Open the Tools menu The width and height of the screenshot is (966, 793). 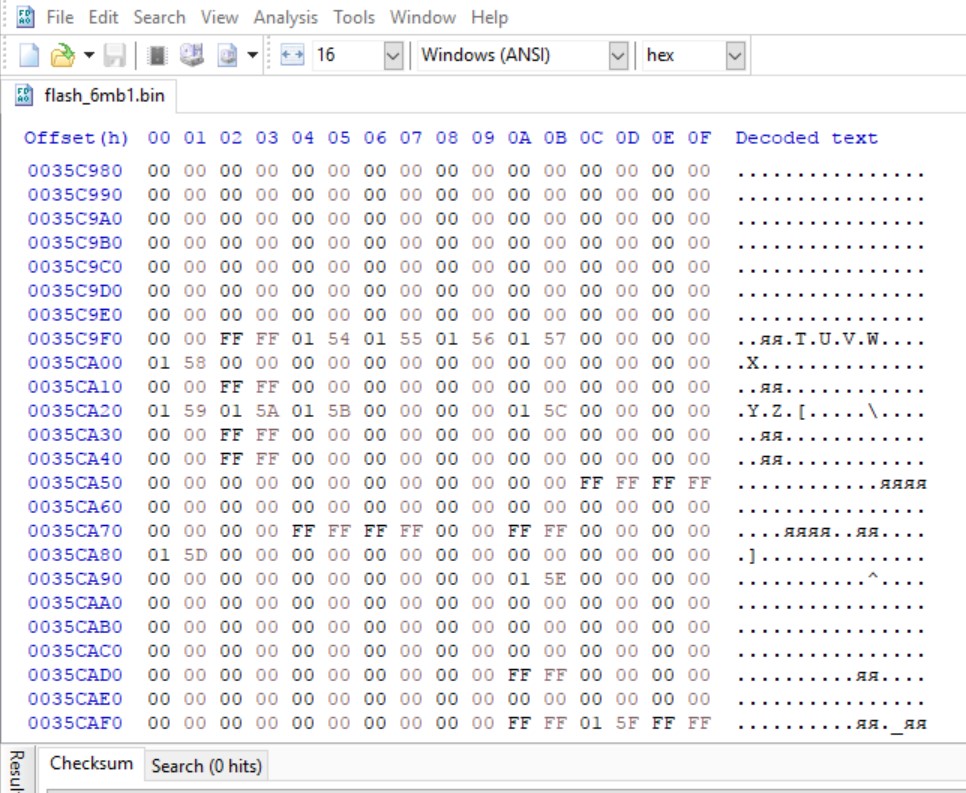(354, 17)
